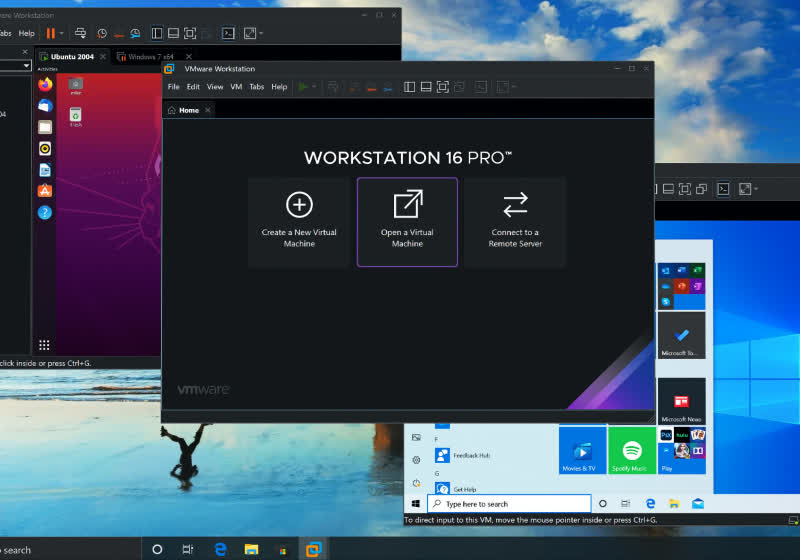Open Thunderbird mail from Ubuntu dock

tap(45, 106)
